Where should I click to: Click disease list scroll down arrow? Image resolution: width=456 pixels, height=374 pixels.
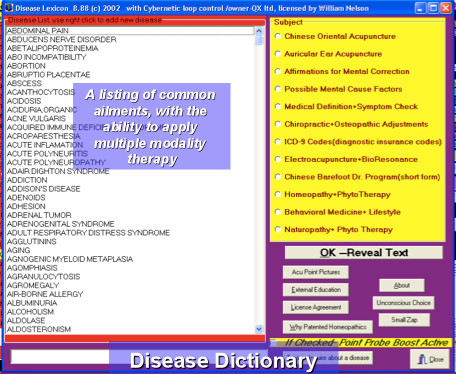(259, 329)
